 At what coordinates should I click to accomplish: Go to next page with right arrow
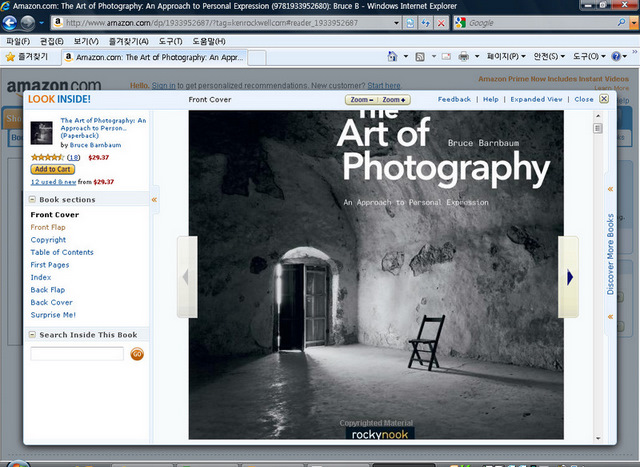point(569,277)
